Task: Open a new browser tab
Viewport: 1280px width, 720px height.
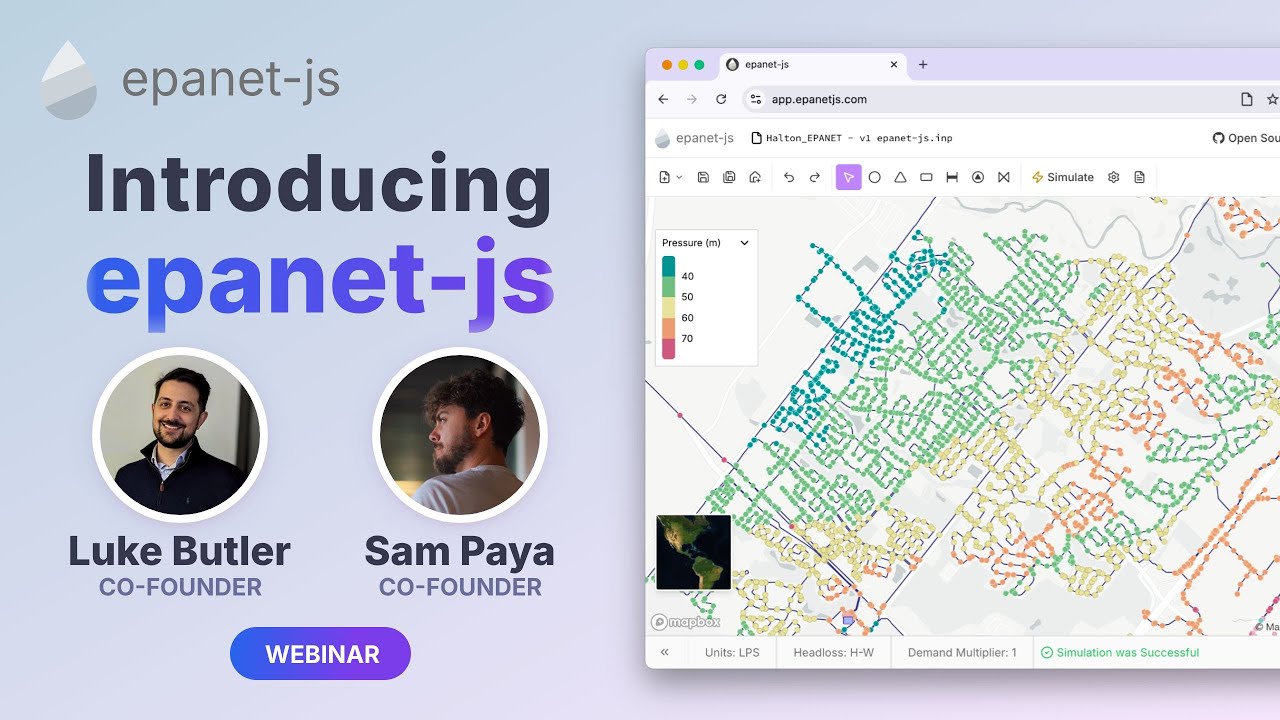Action: (923, 64)
